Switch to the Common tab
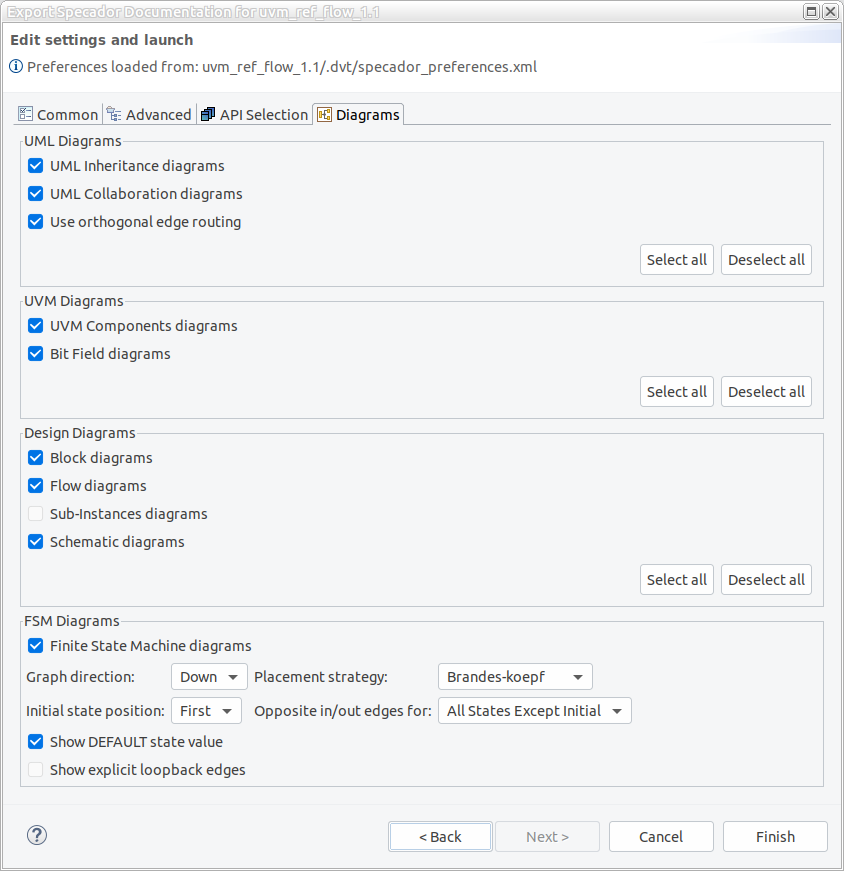This screenshot has height=871, width=844. (x=57, y=113)
